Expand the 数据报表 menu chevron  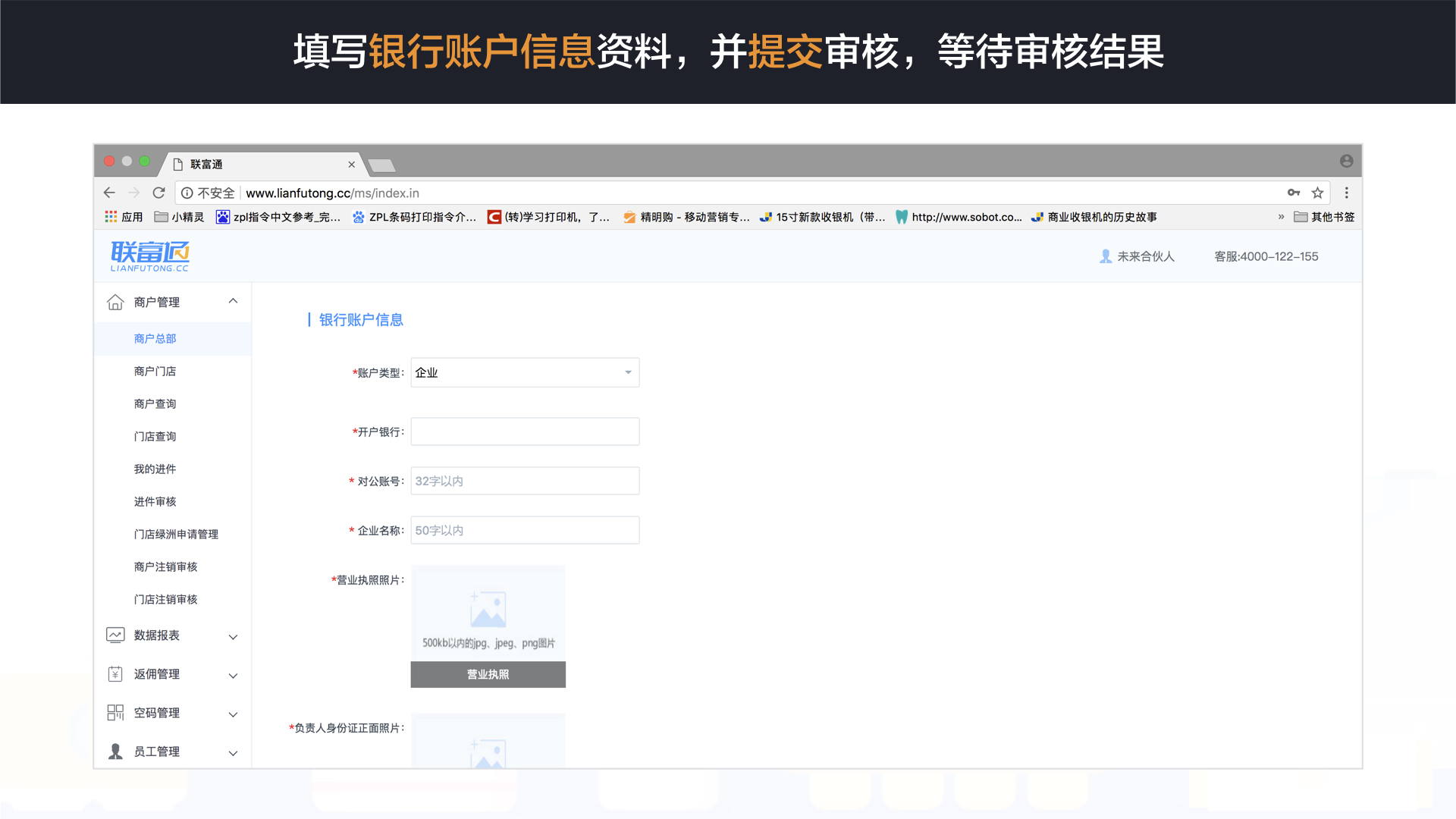(x=233, y=637)
